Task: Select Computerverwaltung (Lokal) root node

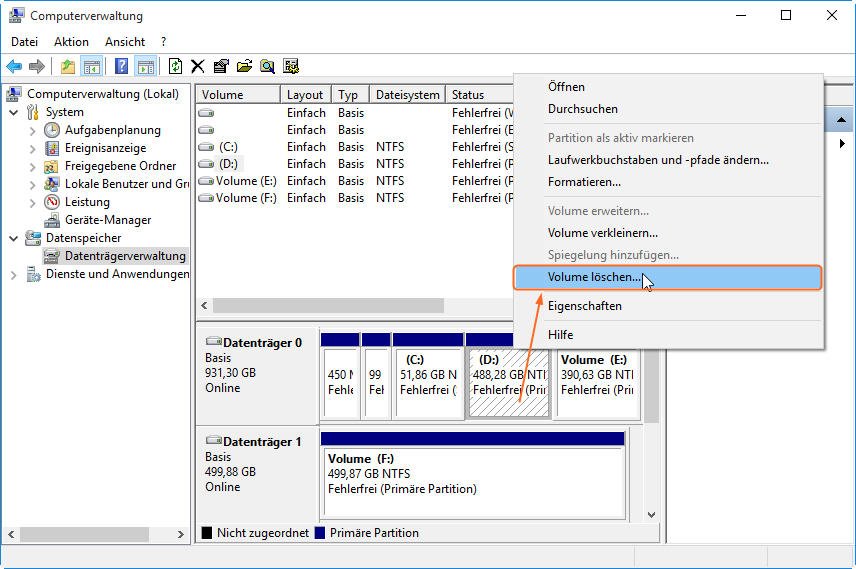Action: pyautogui.click(x=103, y=94)
